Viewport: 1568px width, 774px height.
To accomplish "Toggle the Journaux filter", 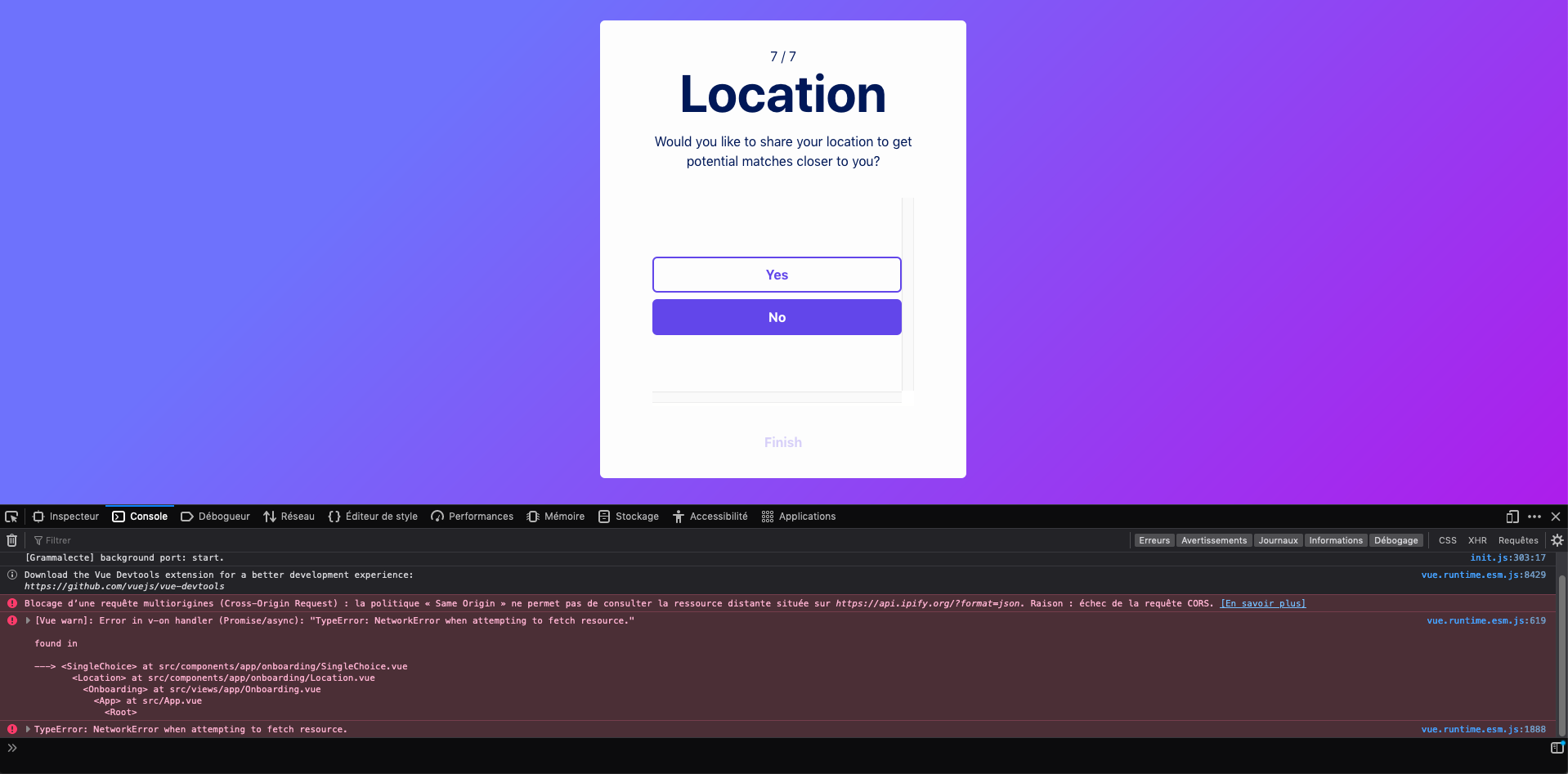I will tap(1278, 540).
